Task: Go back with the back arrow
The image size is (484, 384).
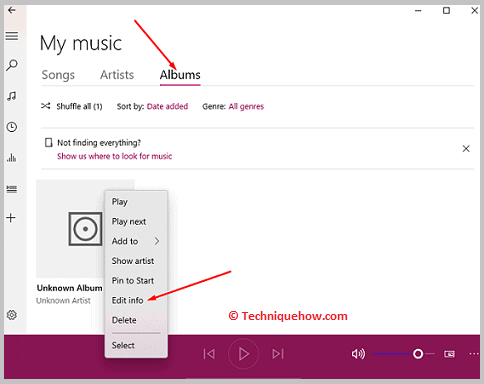Action: (x=12, y=10)
